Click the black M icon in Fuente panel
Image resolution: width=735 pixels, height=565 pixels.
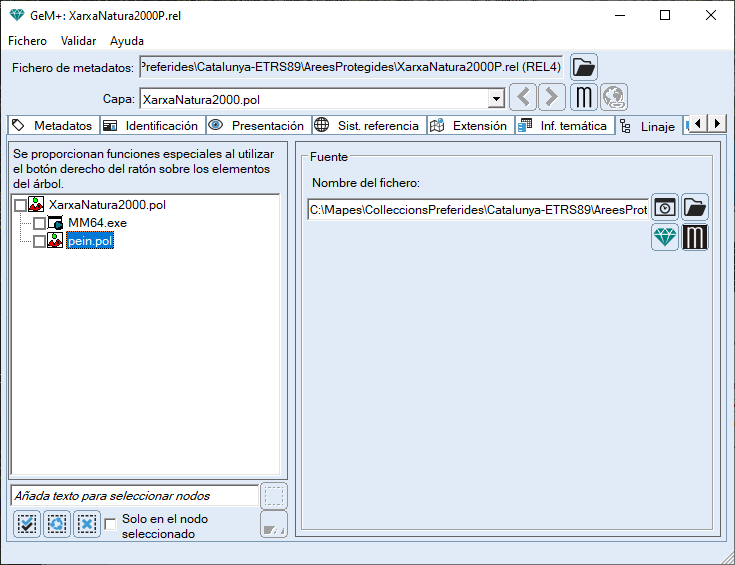695,237
